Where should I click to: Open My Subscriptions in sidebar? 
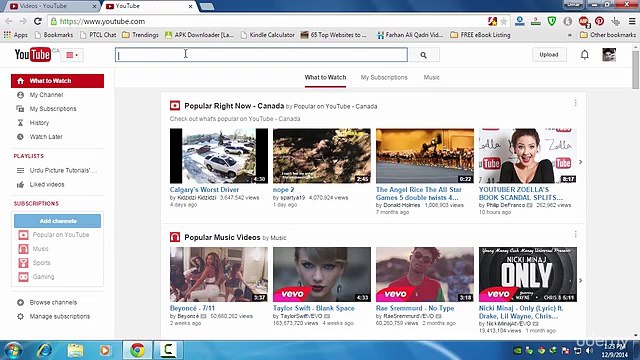click(x=53, y=109)
